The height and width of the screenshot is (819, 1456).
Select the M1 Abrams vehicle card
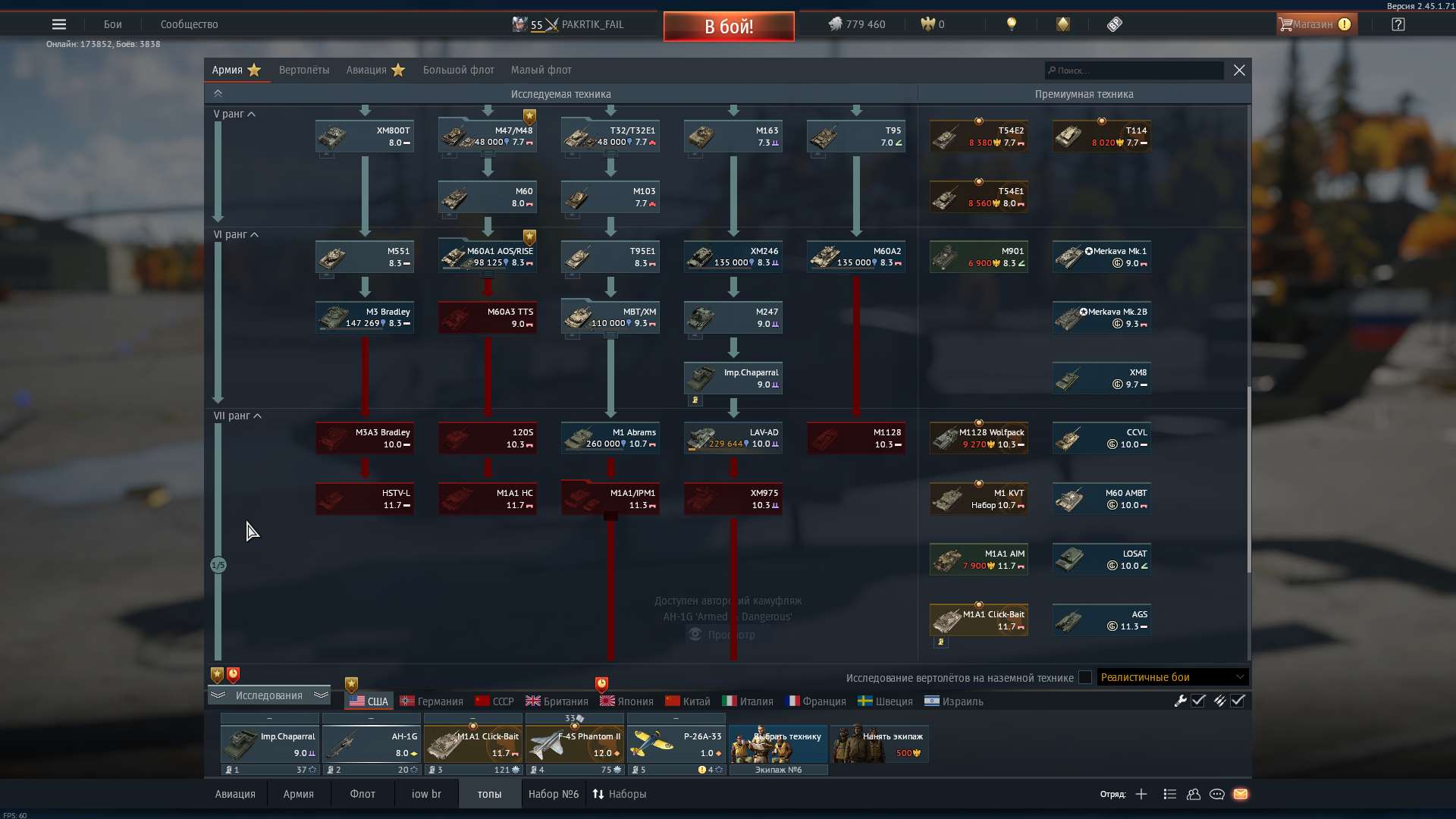(x=610, y=438)
